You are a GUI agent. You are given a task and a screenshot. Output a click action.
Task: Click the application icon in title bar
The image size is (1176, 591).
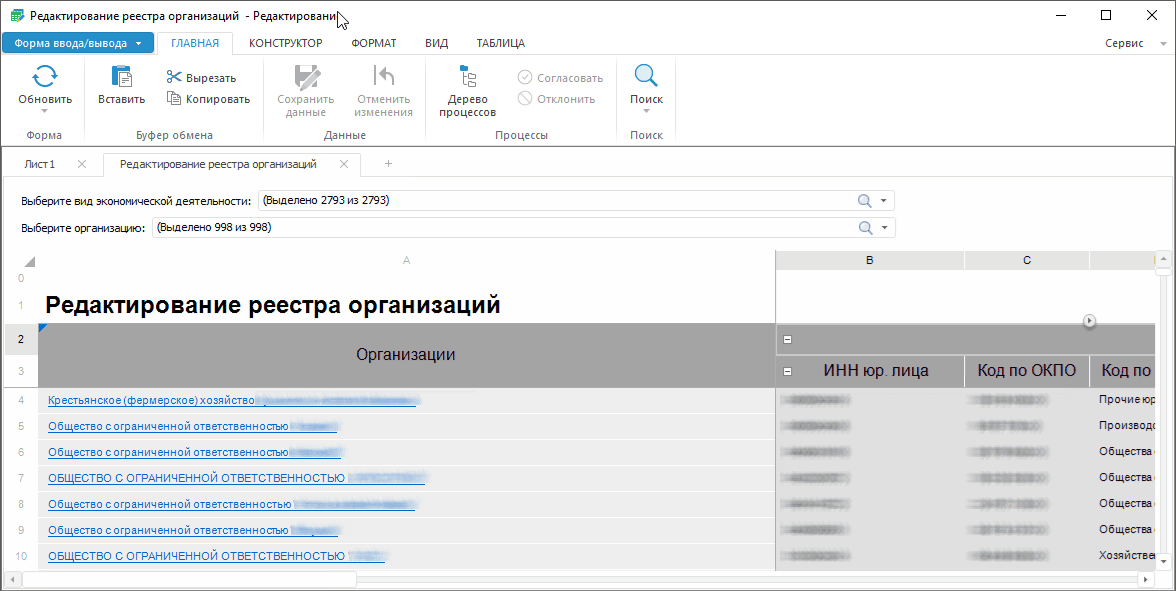coord(16,15)
